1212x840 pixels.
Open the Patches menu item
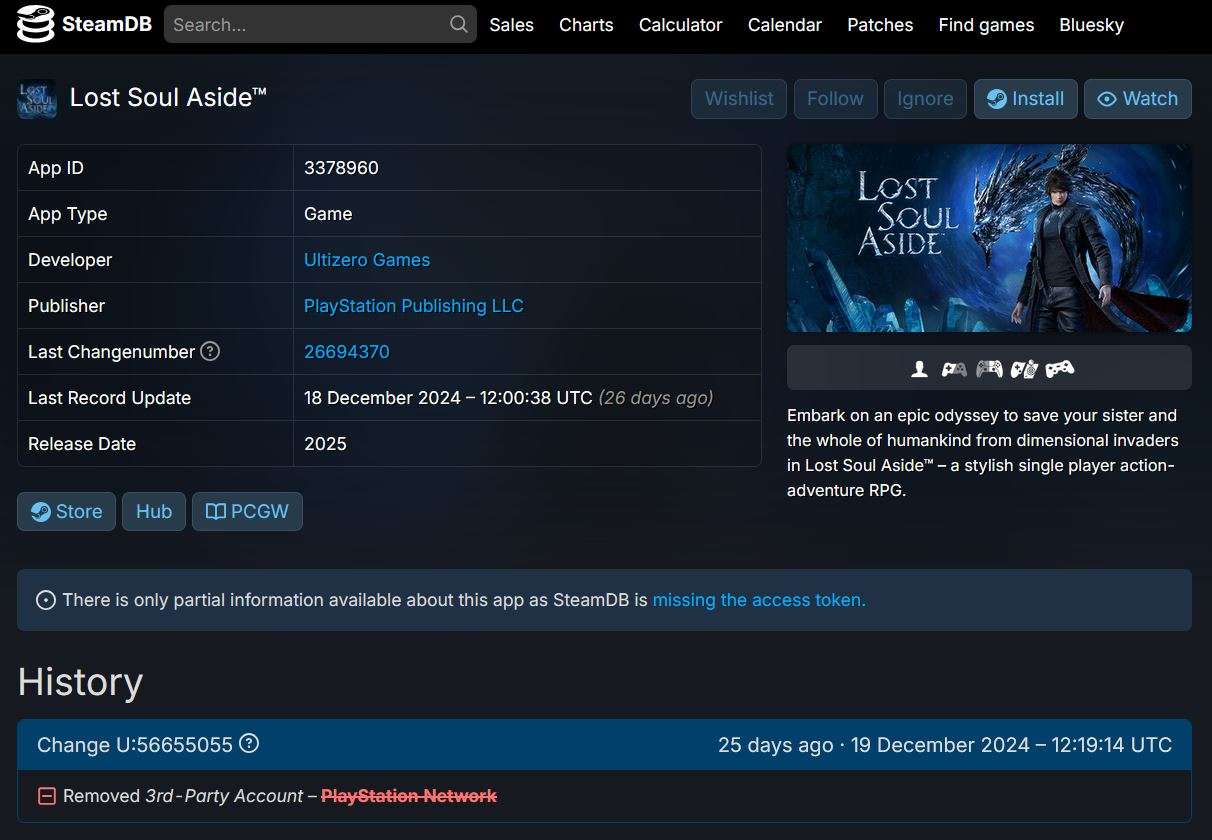click(880, 25)
